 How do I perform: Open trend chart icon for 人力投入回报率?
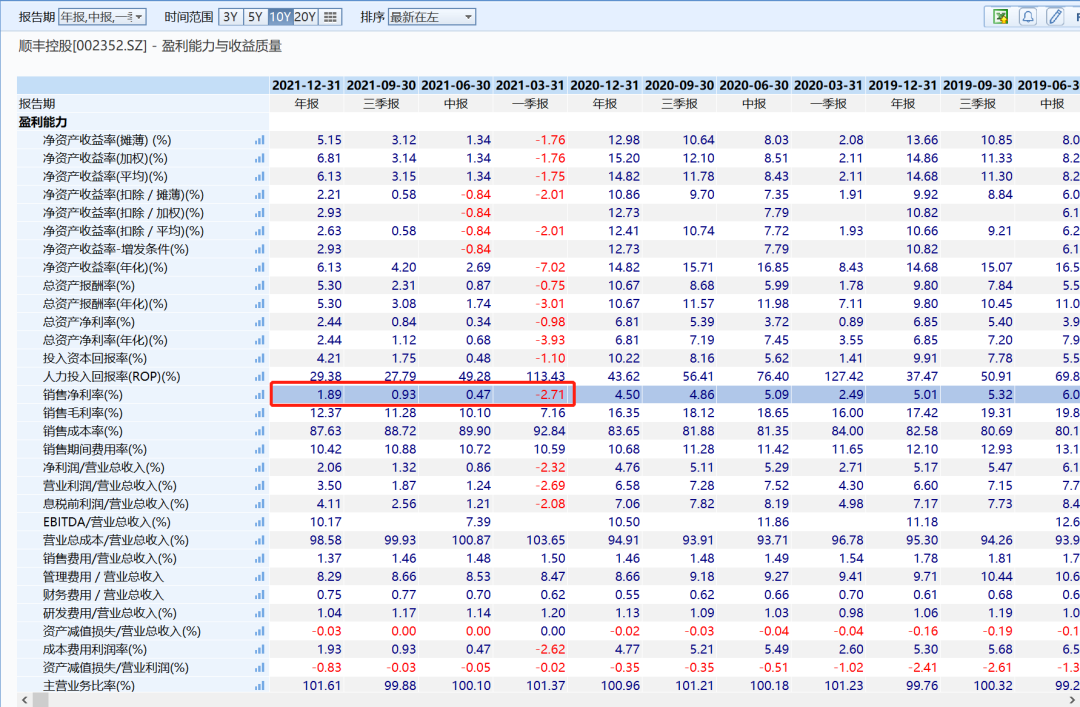point(260,376)
